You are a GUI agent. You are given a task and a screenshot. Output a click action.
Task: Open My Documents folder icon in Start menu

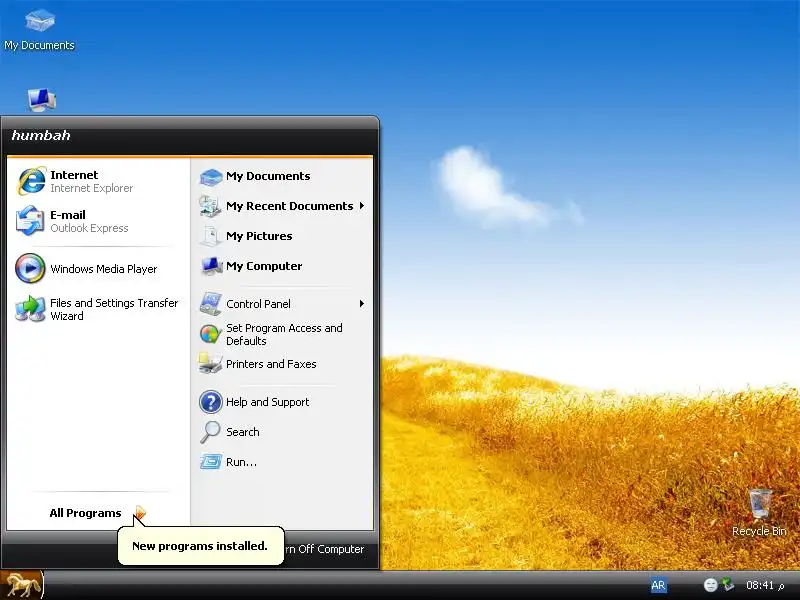(210, 177)
